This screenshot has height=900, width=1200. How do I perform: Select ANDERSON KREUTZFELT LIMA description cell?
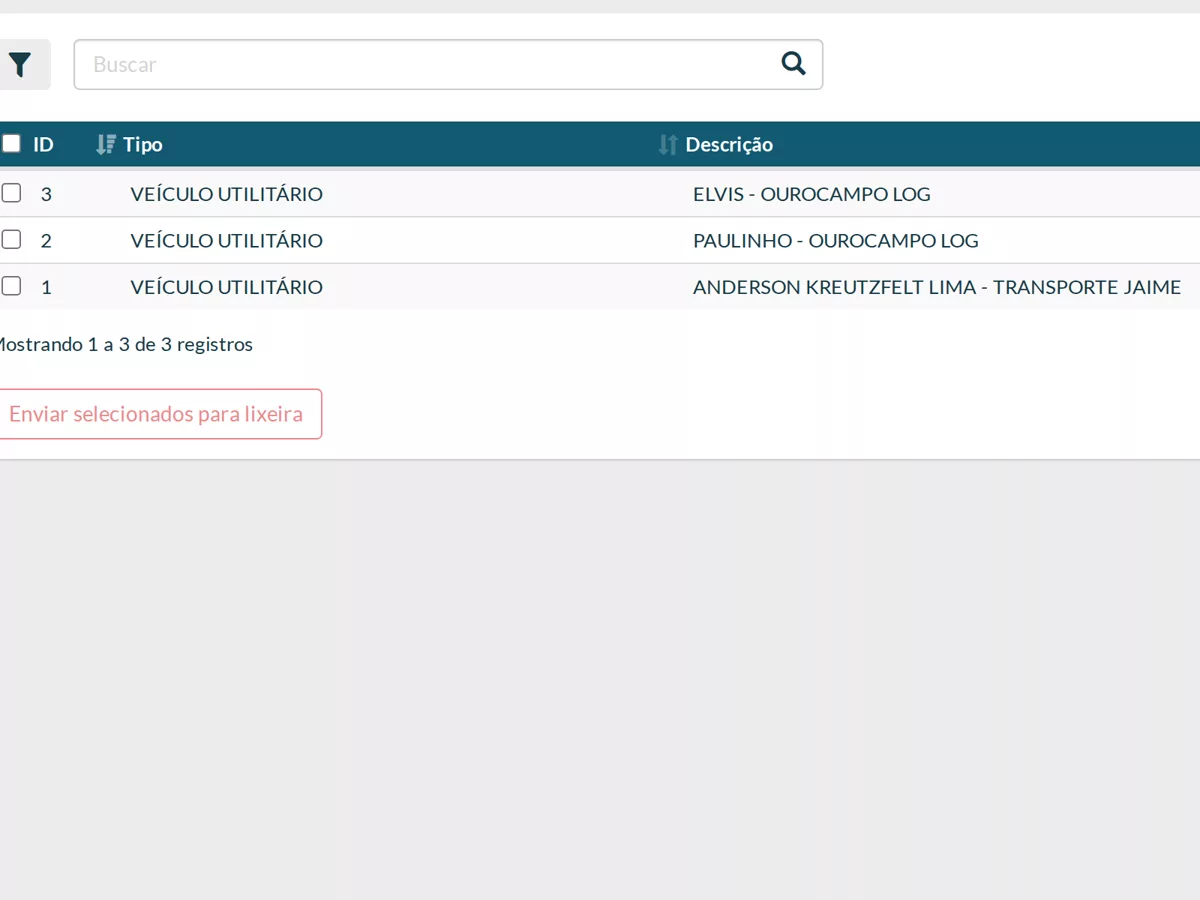(937, 287)
